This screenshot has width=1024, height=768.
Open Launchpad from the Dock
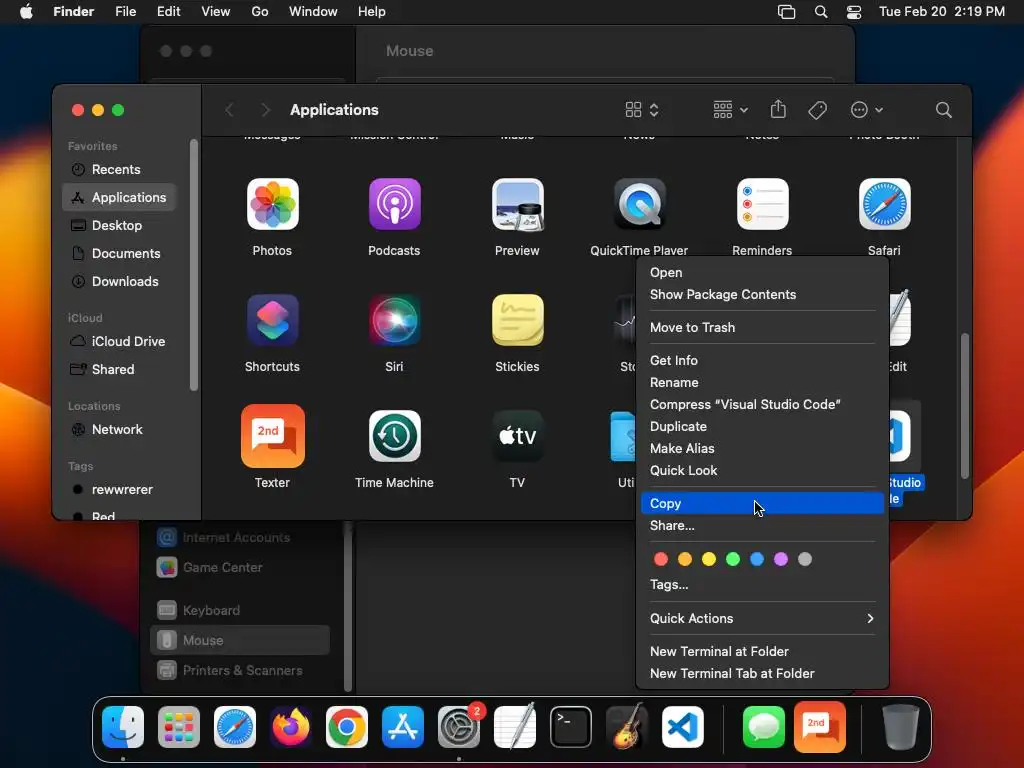coord(179,727)
